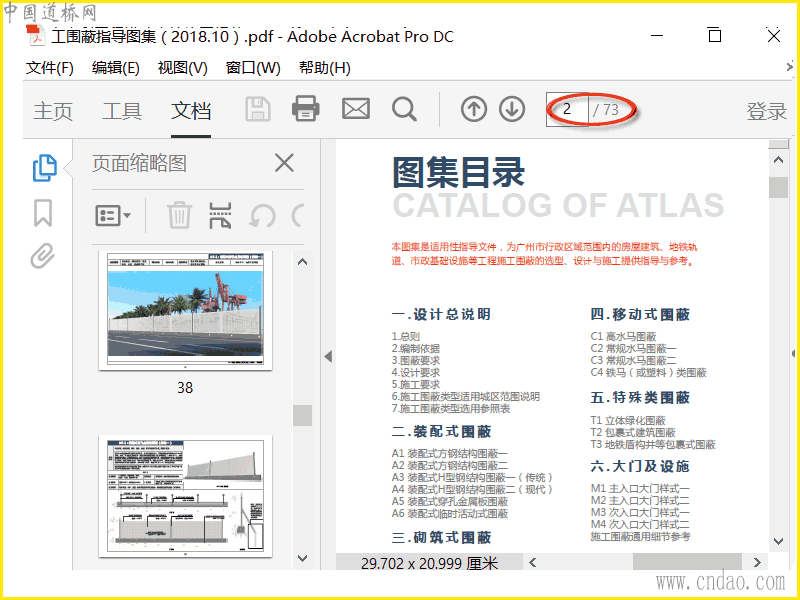Open the 帮助(H) menu
The width and height of the screenshot is (800, 600).
324,68
